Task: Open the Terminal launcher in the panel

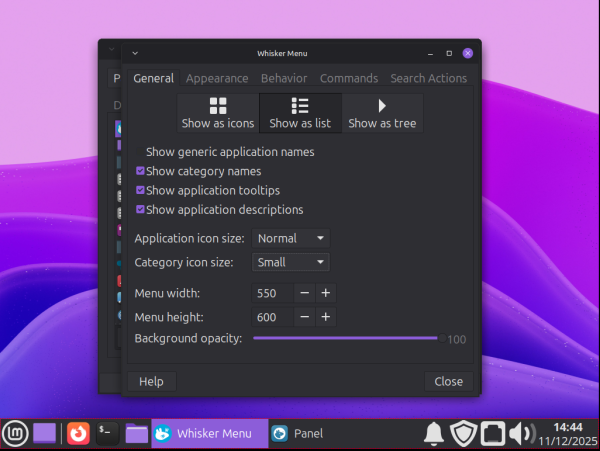Action: 107,433
